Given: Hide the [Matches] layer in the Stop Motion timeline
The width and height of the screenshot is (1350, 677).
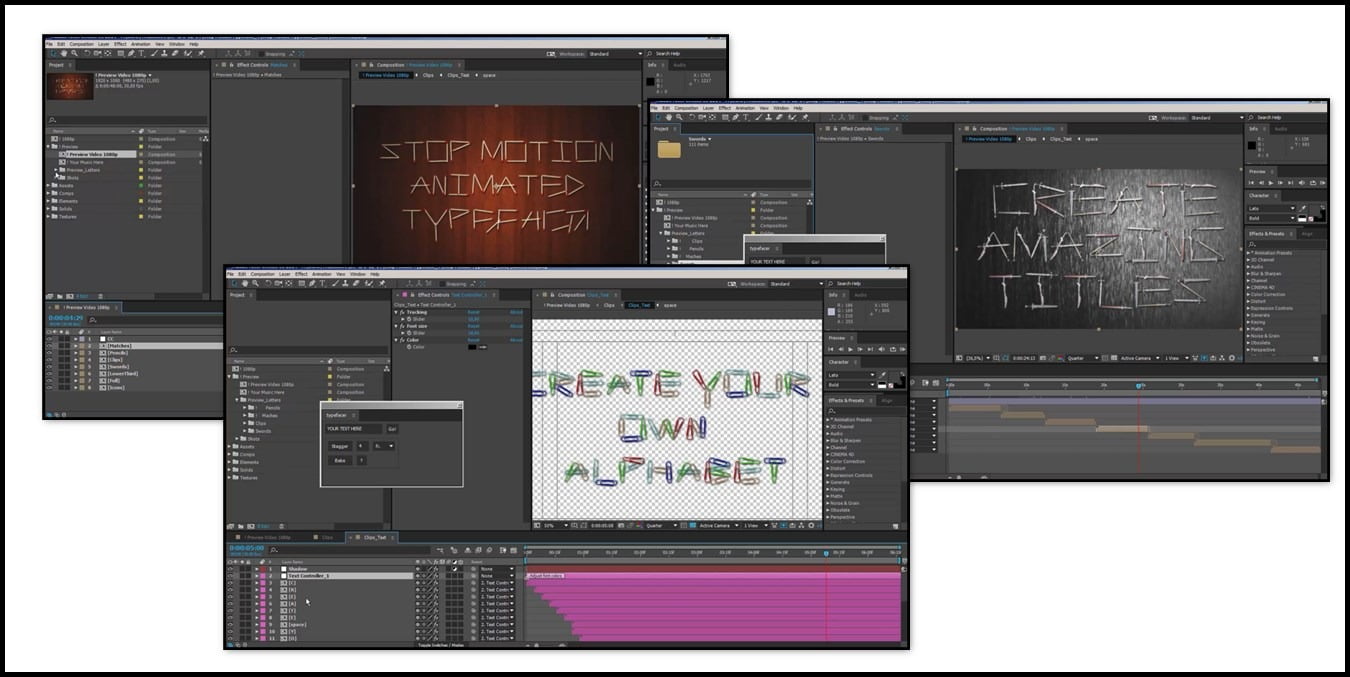Looking at the screenshot, I should point(49,345).
